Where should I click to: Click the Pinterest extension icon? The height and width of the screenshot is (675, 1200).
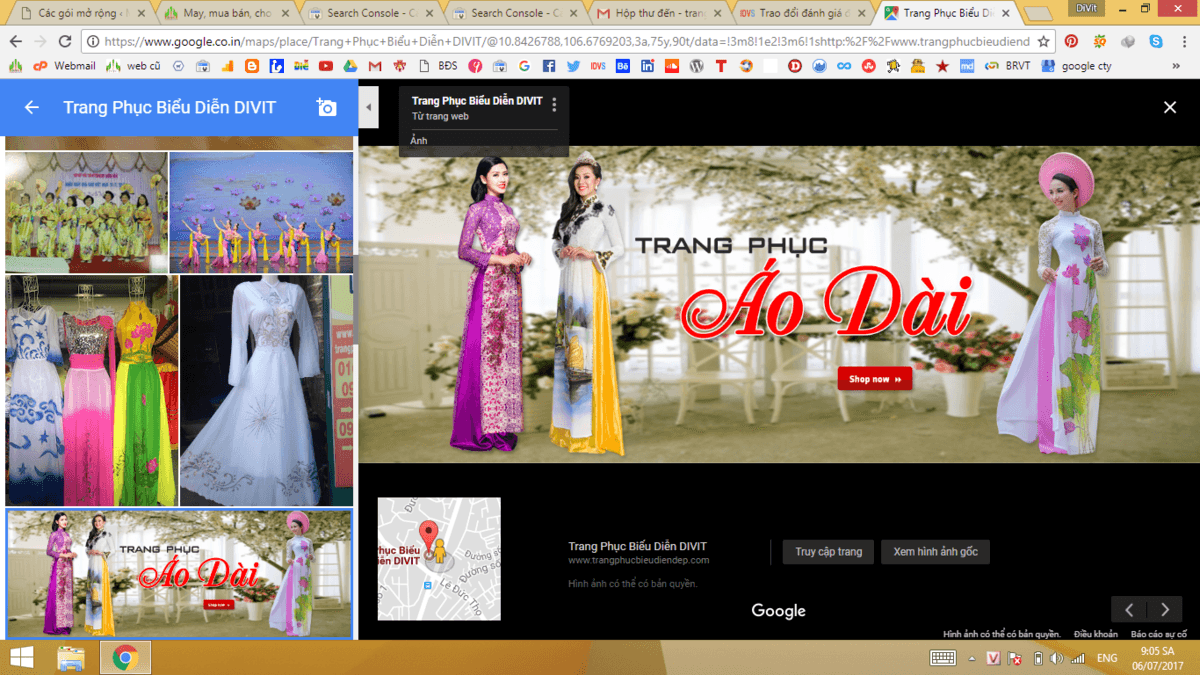1071,42
